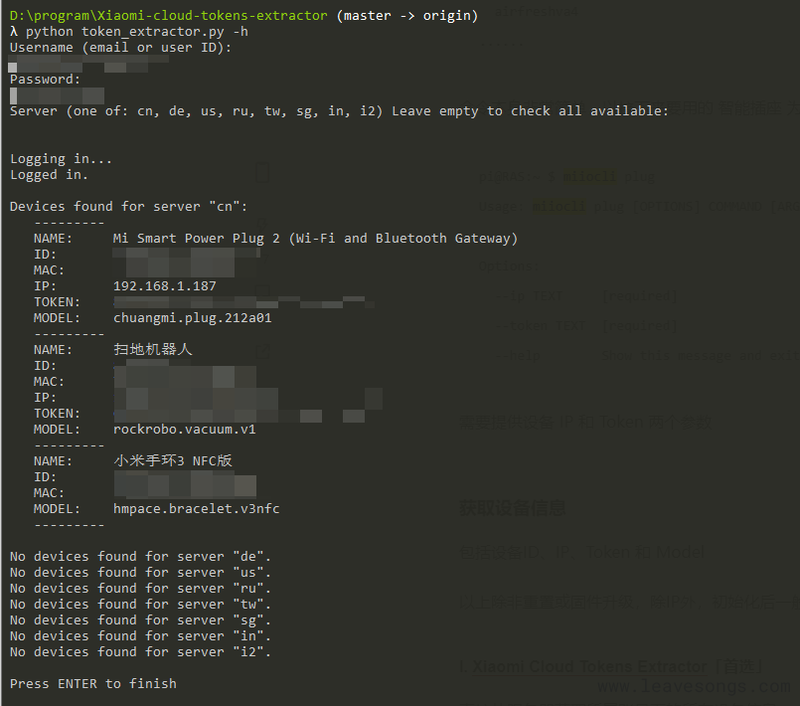Click the "Logged in." status line
This screenshot has width=800, height=706.
[x=49, y=175]
